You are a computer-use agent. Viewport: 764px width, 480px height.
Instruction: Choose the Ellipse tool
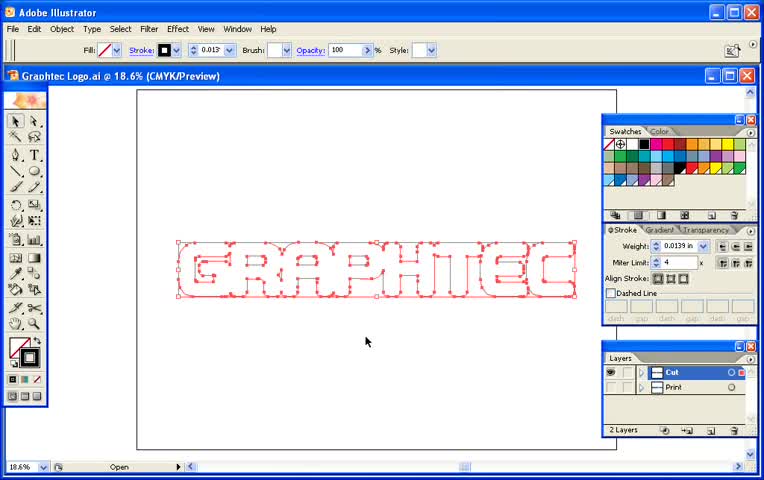click(34, 171)
